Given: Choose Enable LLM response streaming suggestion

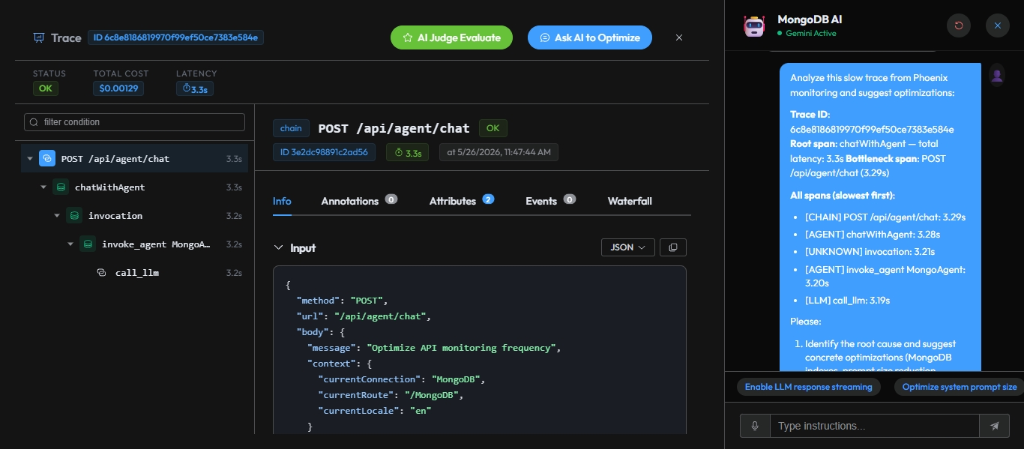Looking at the screenshot, I should 809,387.
